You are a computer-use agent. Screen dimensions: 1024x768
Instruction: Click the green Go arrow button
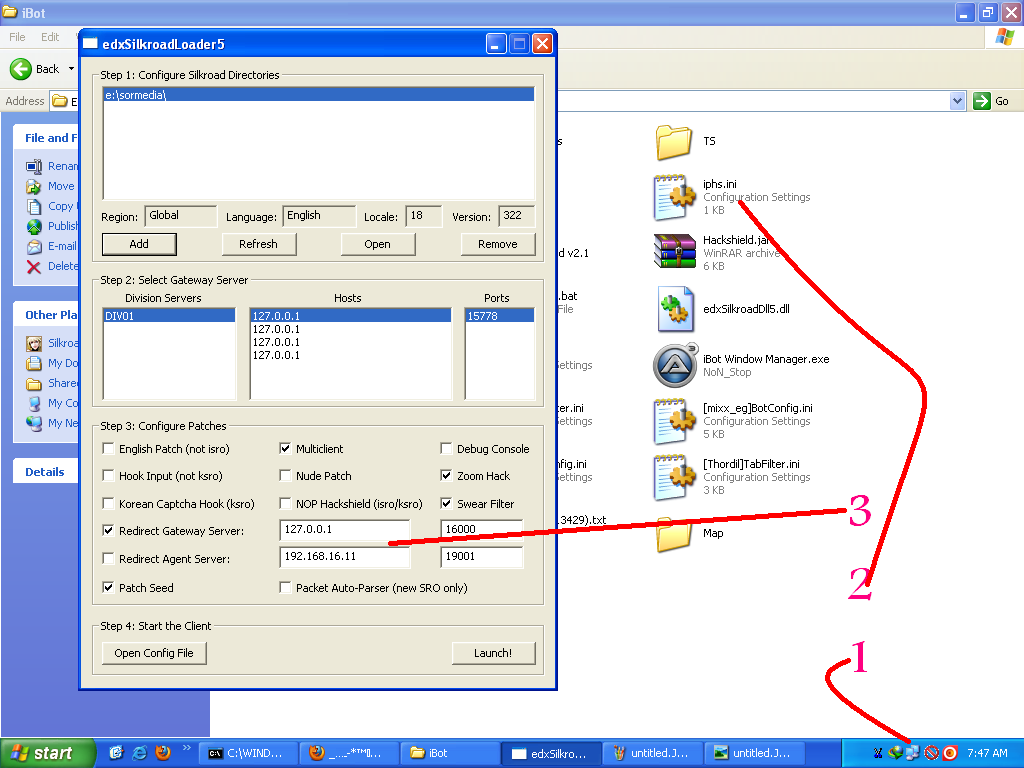coord(982,101)
